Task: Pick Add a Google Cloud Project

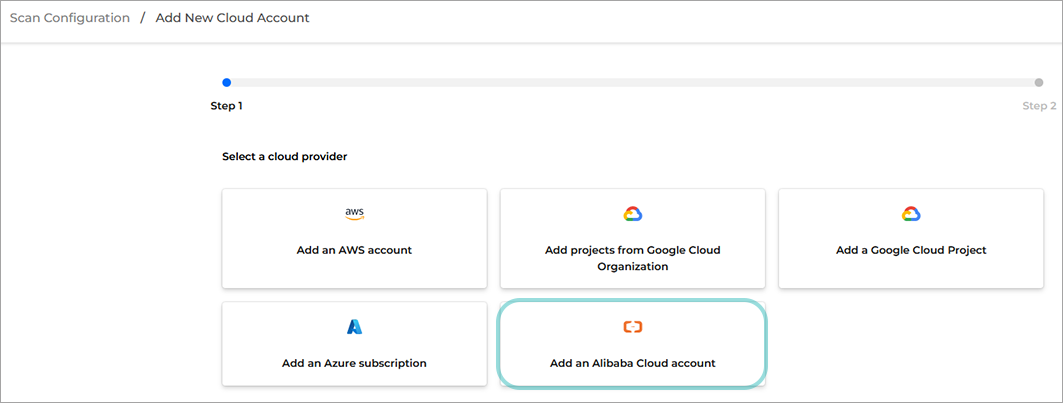Action: (911, 239)
